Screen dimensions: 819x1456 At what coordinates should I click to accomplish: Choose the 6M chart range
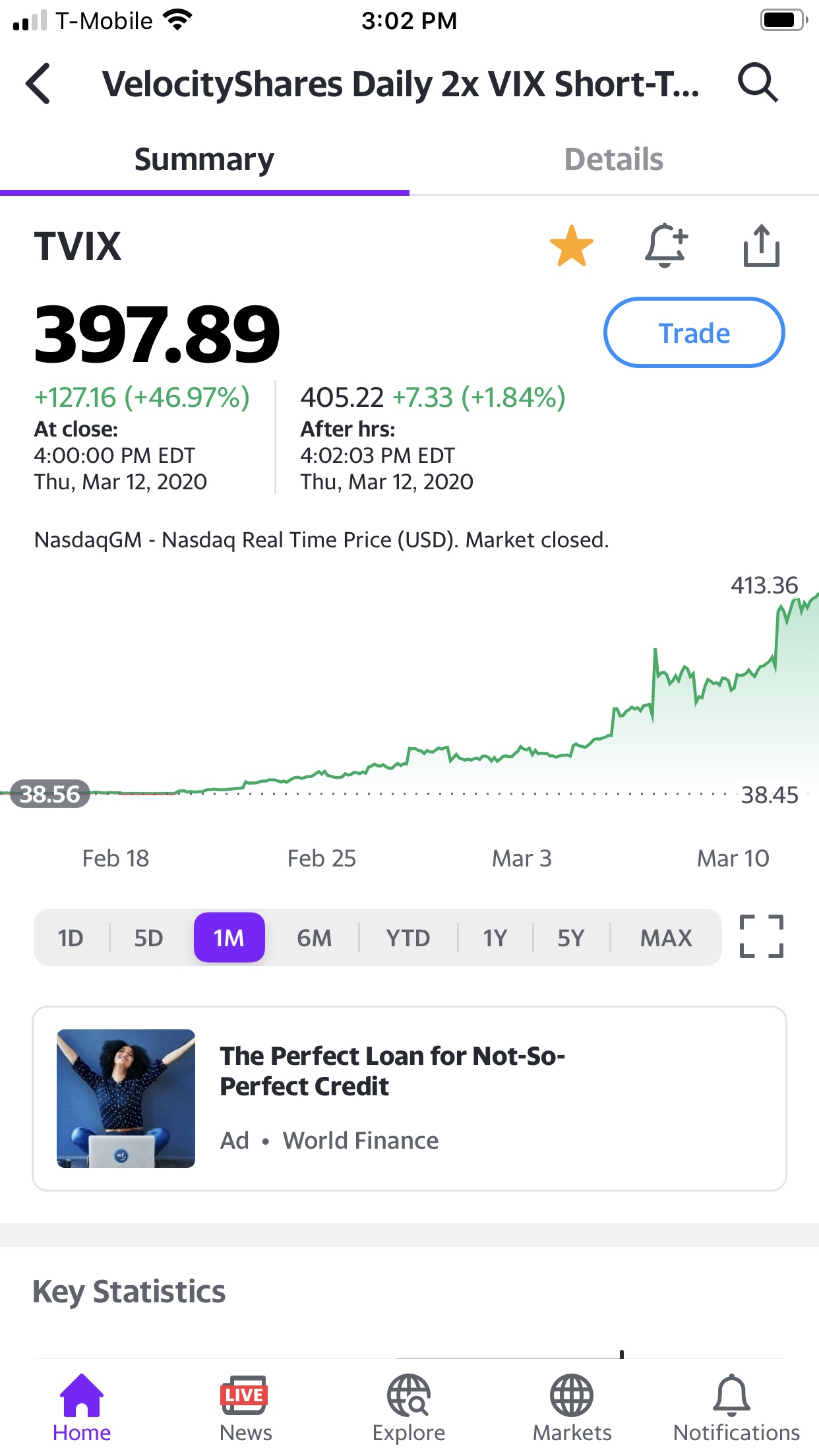pos(314,938)
